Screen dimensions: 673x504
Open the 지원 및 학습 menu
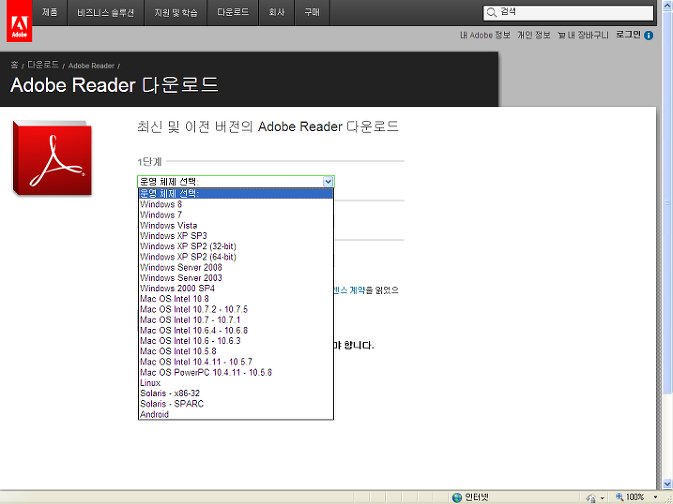pyautogui.click(x=176, y=12)
